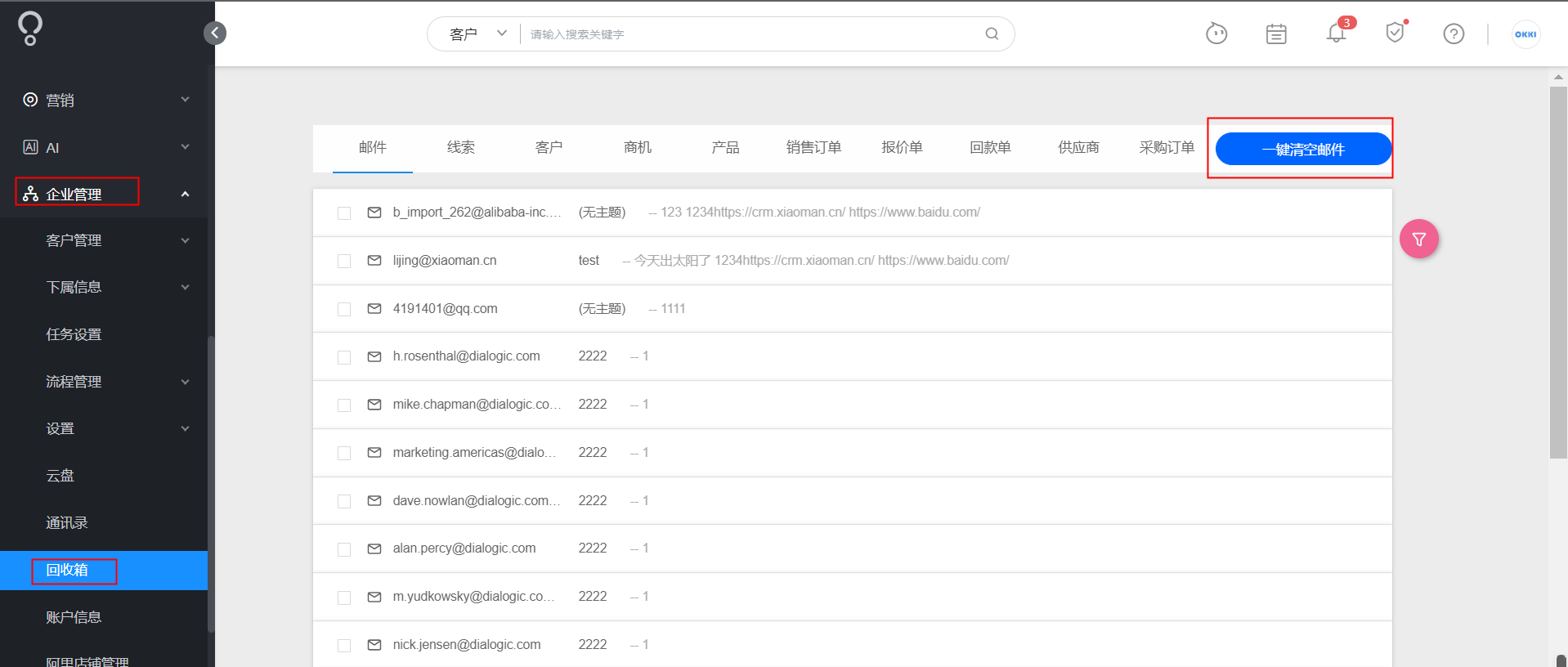Click the search magnifier icon
Image resolution: width=1568 pixels, height=667 pixels.
click(992, 34)
